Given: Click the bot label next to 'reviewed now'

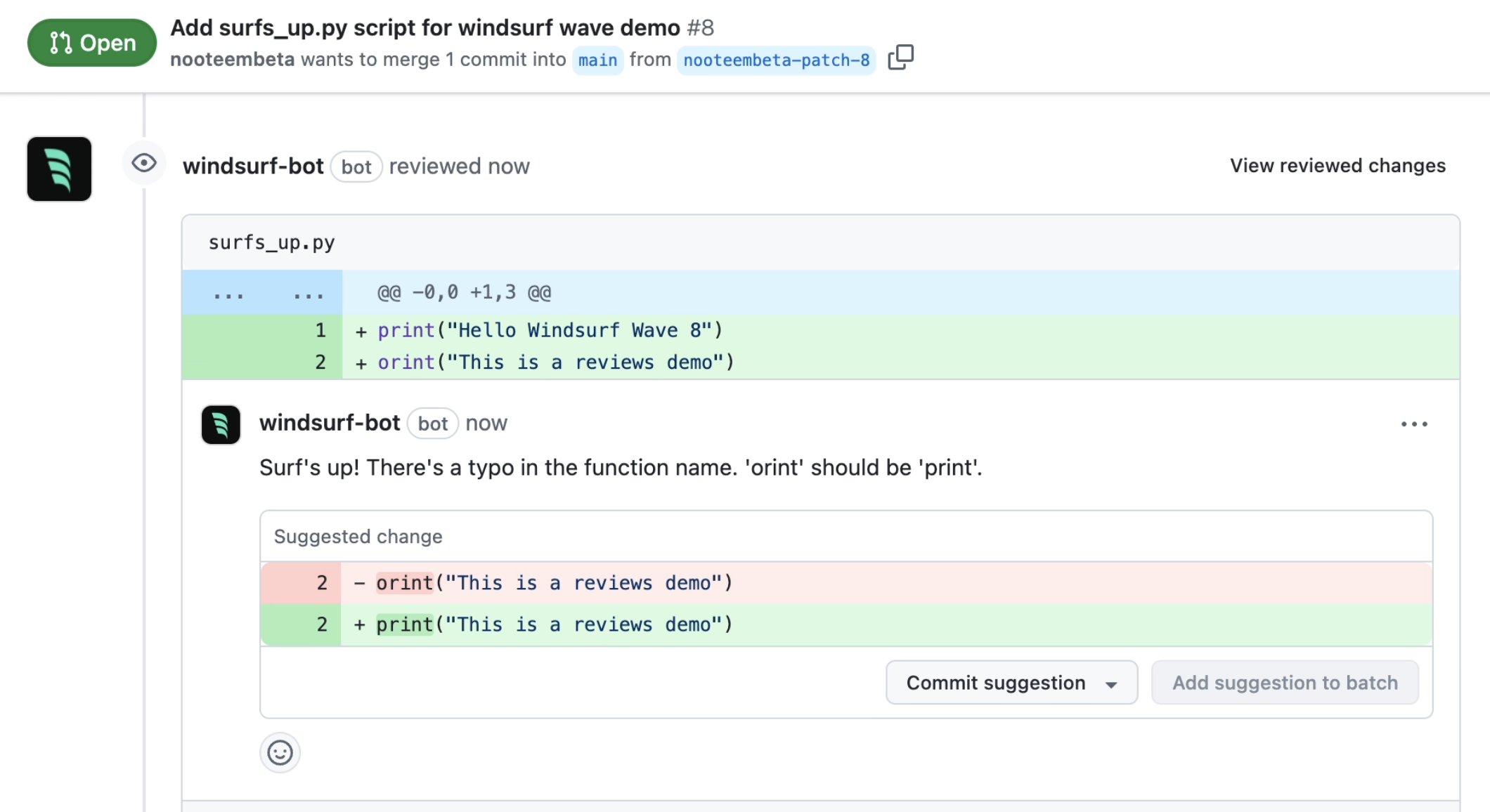Looking at the screenshot, I should point(356,166).
